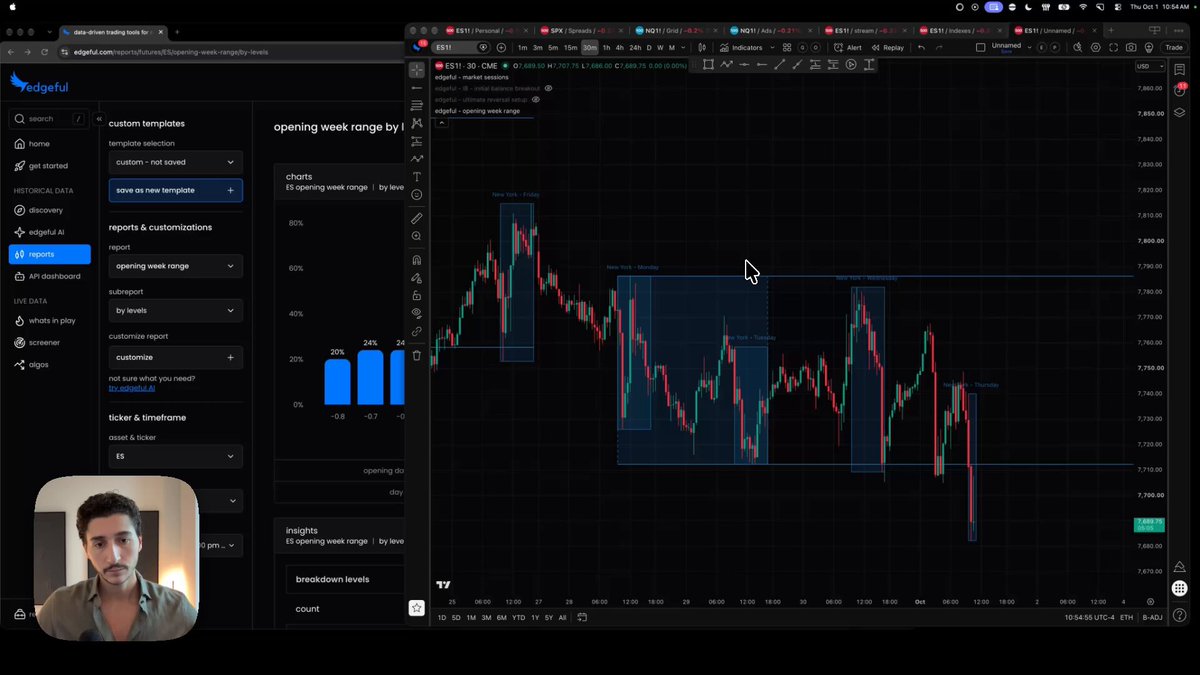Open the report dropdown showing opening week range
1200x675 pixels.
(x=176, y=266)
